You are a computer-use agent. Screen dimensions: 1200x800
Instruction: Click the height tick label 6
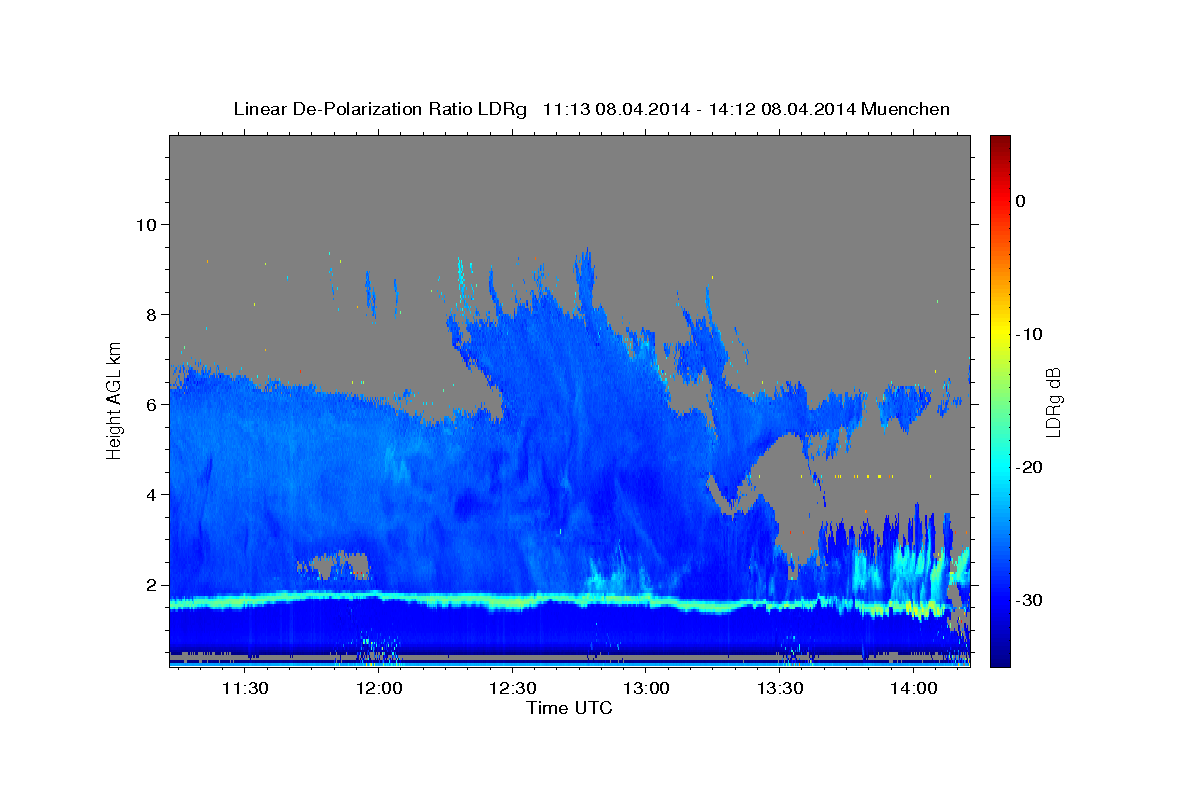click(150, 404)
